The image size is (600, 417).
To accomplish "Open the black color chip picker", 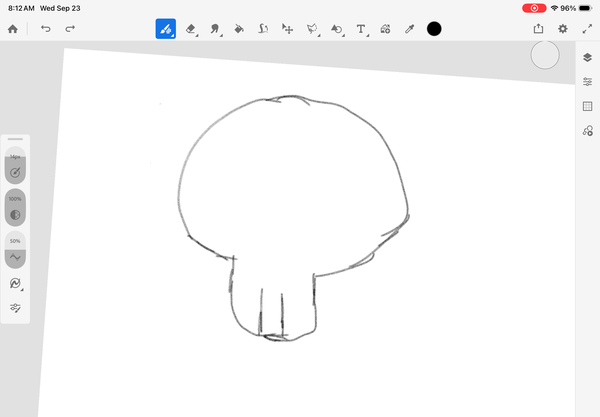I will click(434, 29).
